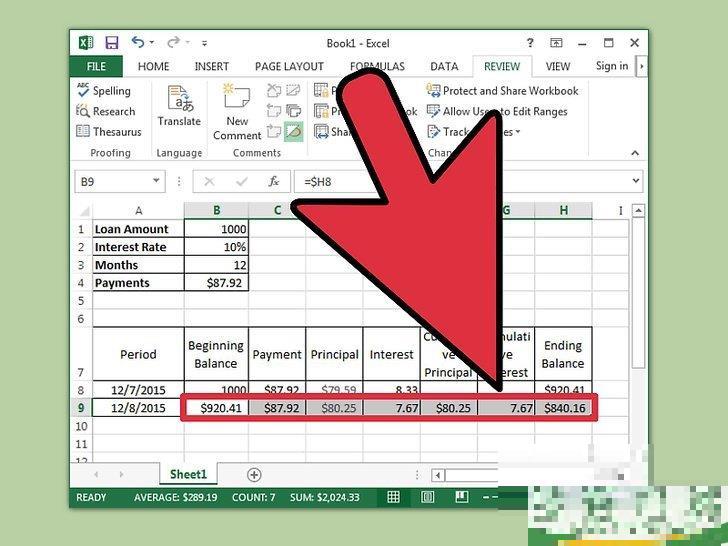Add a new sheet with plus icon

pyautogui.click(x=254, y=475)
